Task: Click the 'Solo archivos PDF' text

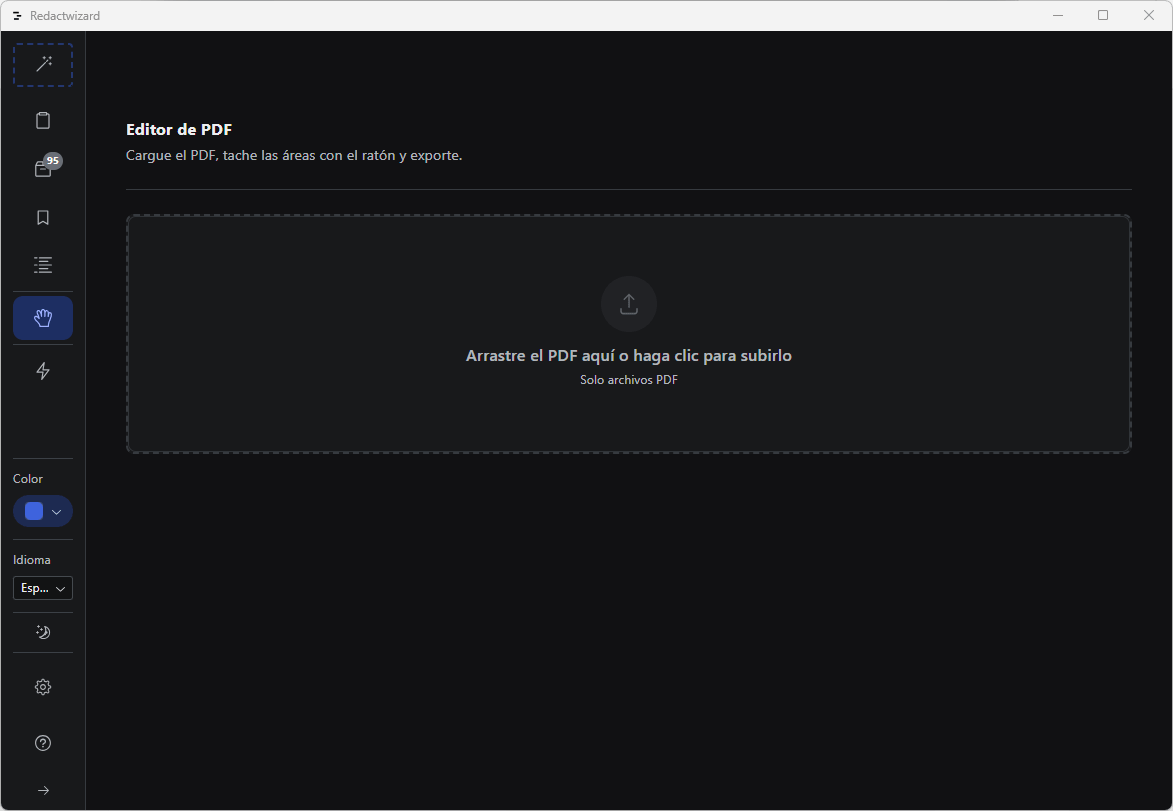Action: pyautogui.click(x=628, y=379)
